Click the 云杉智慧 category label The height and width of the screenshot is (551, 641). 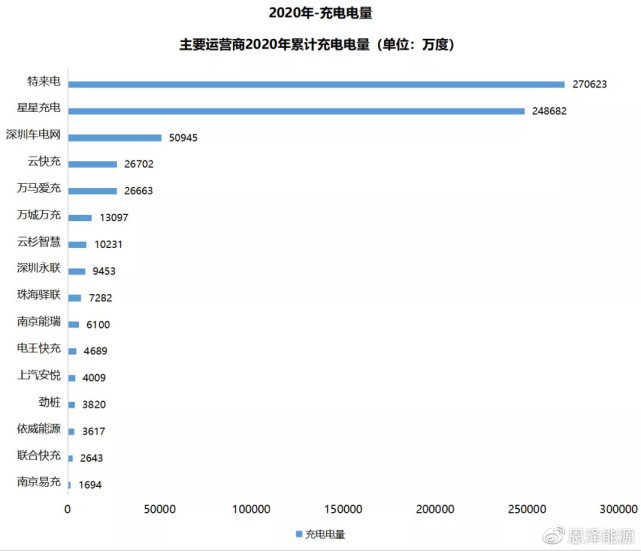[38, 242]
